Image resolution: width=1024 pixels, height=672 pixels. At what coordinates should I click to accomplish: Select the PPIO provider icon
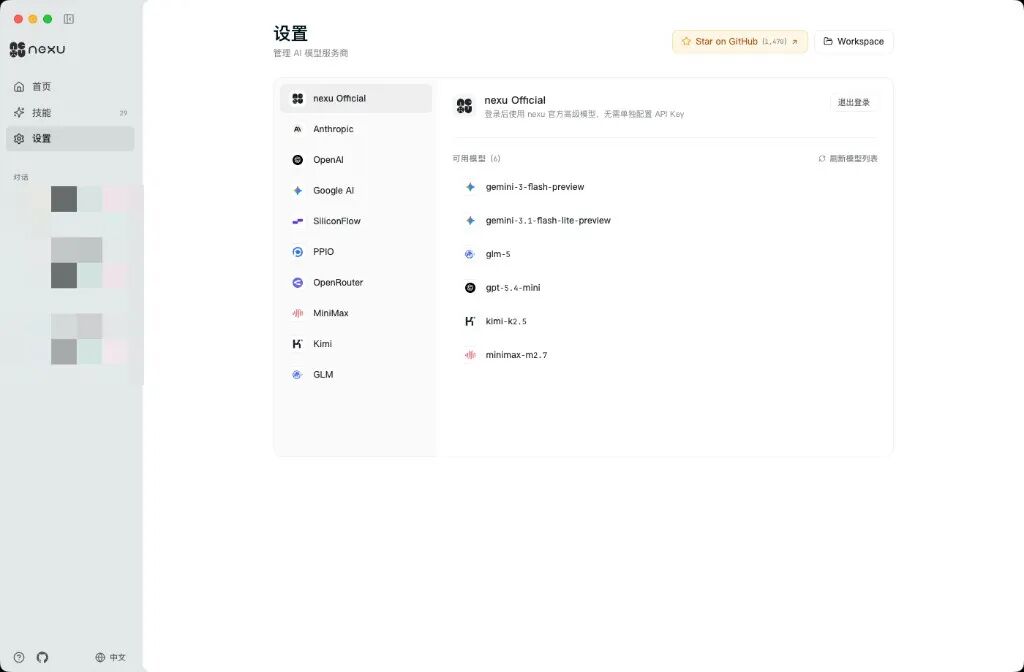[297, 251]
